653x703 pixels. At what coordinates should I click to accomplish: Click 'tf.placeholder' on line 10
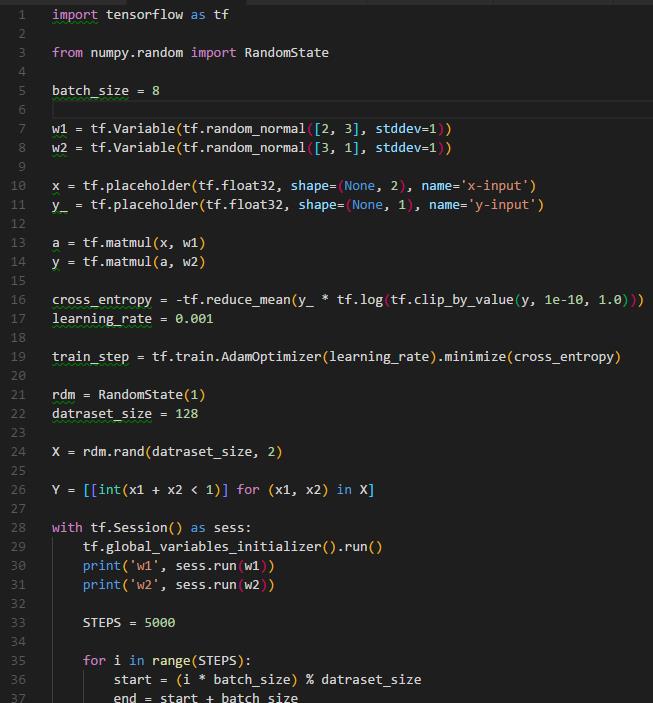(x=137, y=186)
